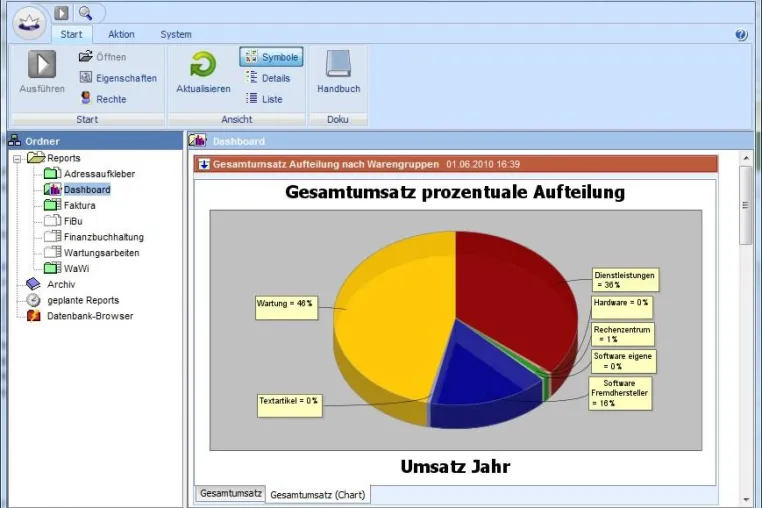This screenshot has width=762, height=508.
Task: Click the green Aktualisieren refresh icon
Action: click(203, 64)
